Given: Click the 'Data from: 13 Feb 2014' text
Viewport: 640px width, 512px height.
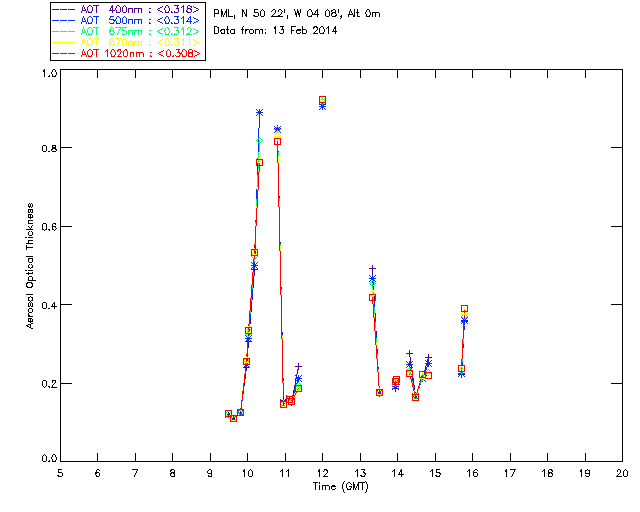Looking at the screenshot, I should (275, 30).
